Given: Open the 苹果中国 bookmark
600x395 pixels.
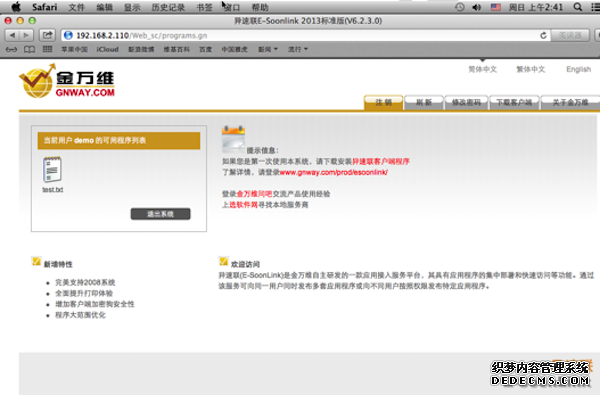Looking at the screenshot, I should pos(75,49).
